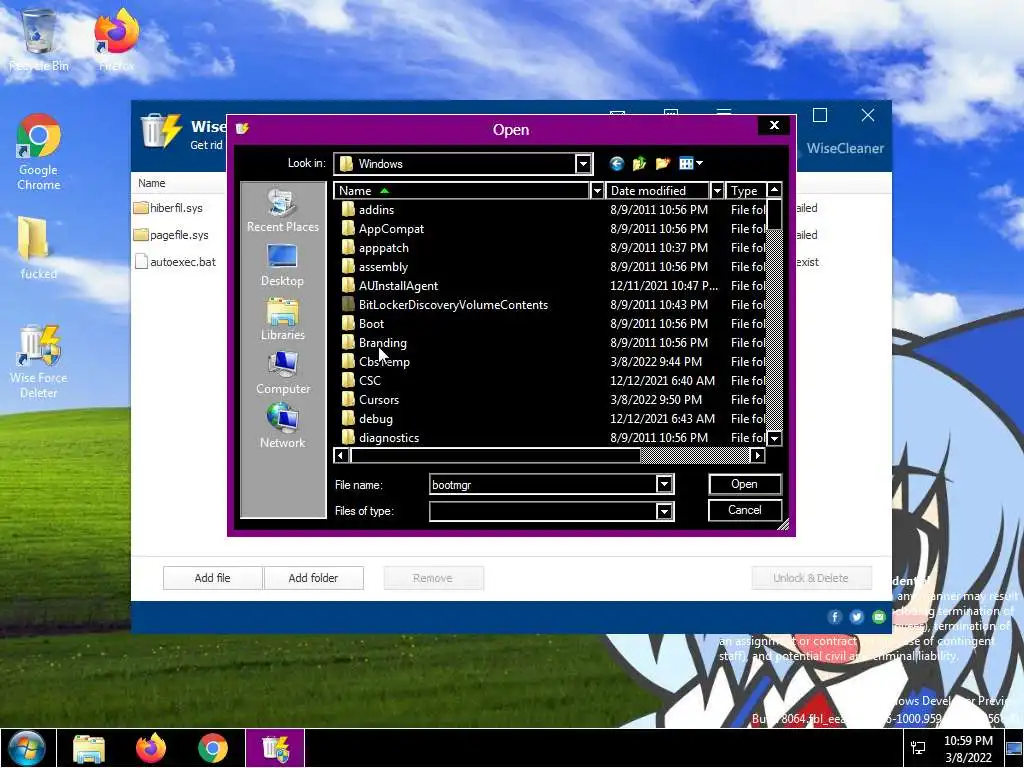Click the File name input field

pyautogui.click(x=543, y=485)
